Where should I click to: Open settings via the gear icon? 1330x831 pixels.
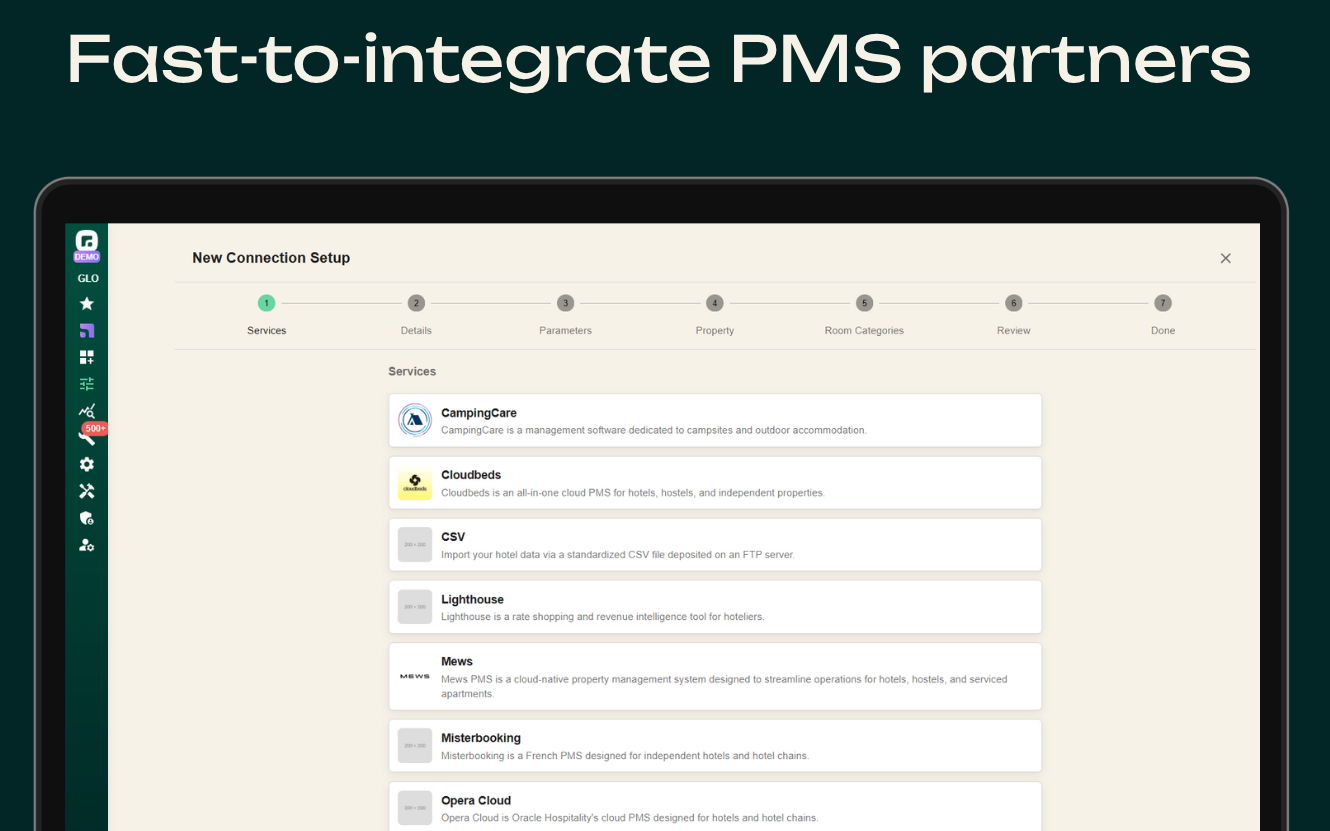(87, 464)
